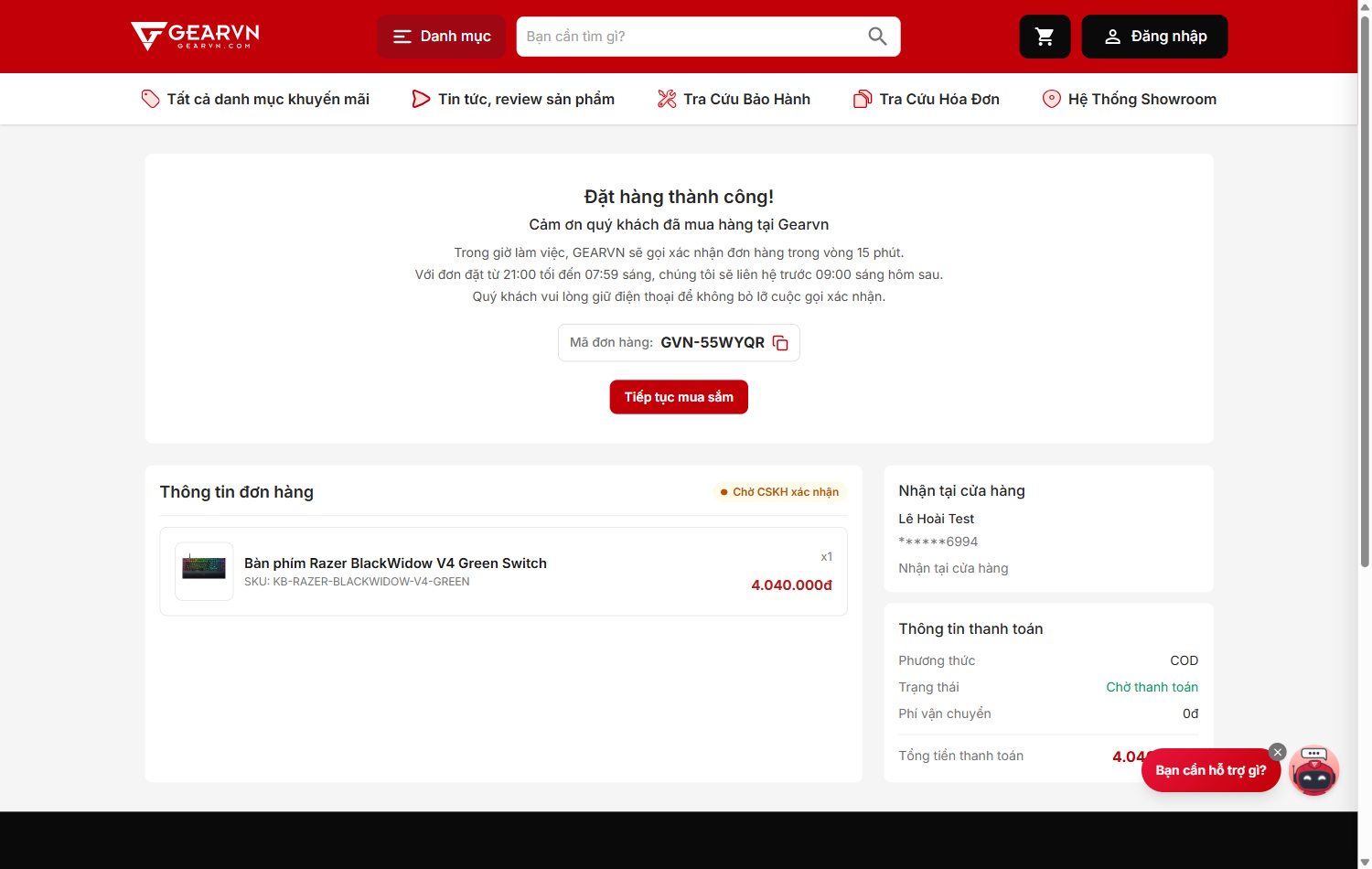
Task: Click SKU KB-RAZER-BLACKWIDOW-V4-GREEN text
Action: tap(357, 582)
